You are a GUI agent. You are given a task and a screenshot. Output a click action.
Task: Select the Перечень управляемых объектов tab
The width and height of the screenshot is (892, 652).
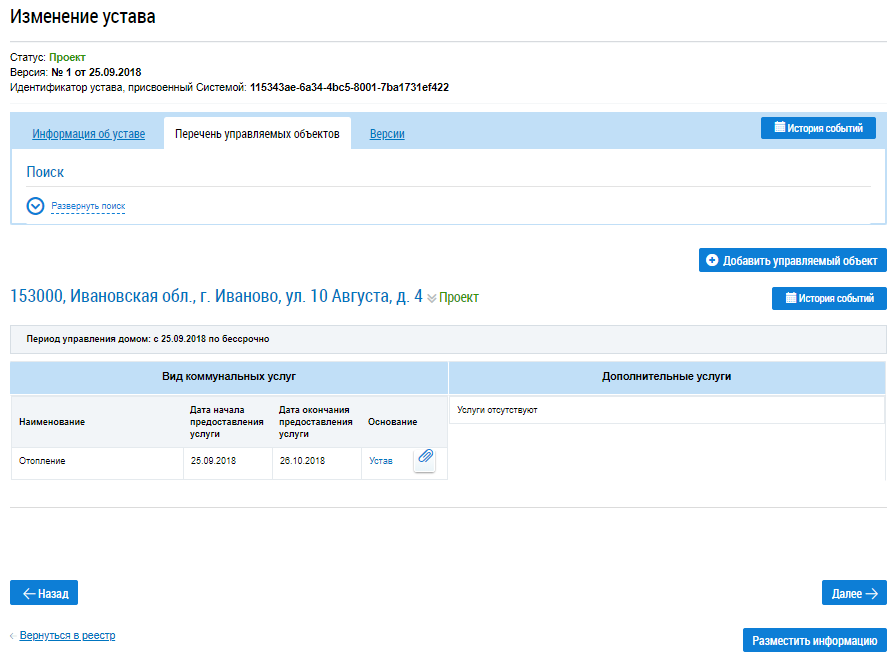(x=257, y=134)
